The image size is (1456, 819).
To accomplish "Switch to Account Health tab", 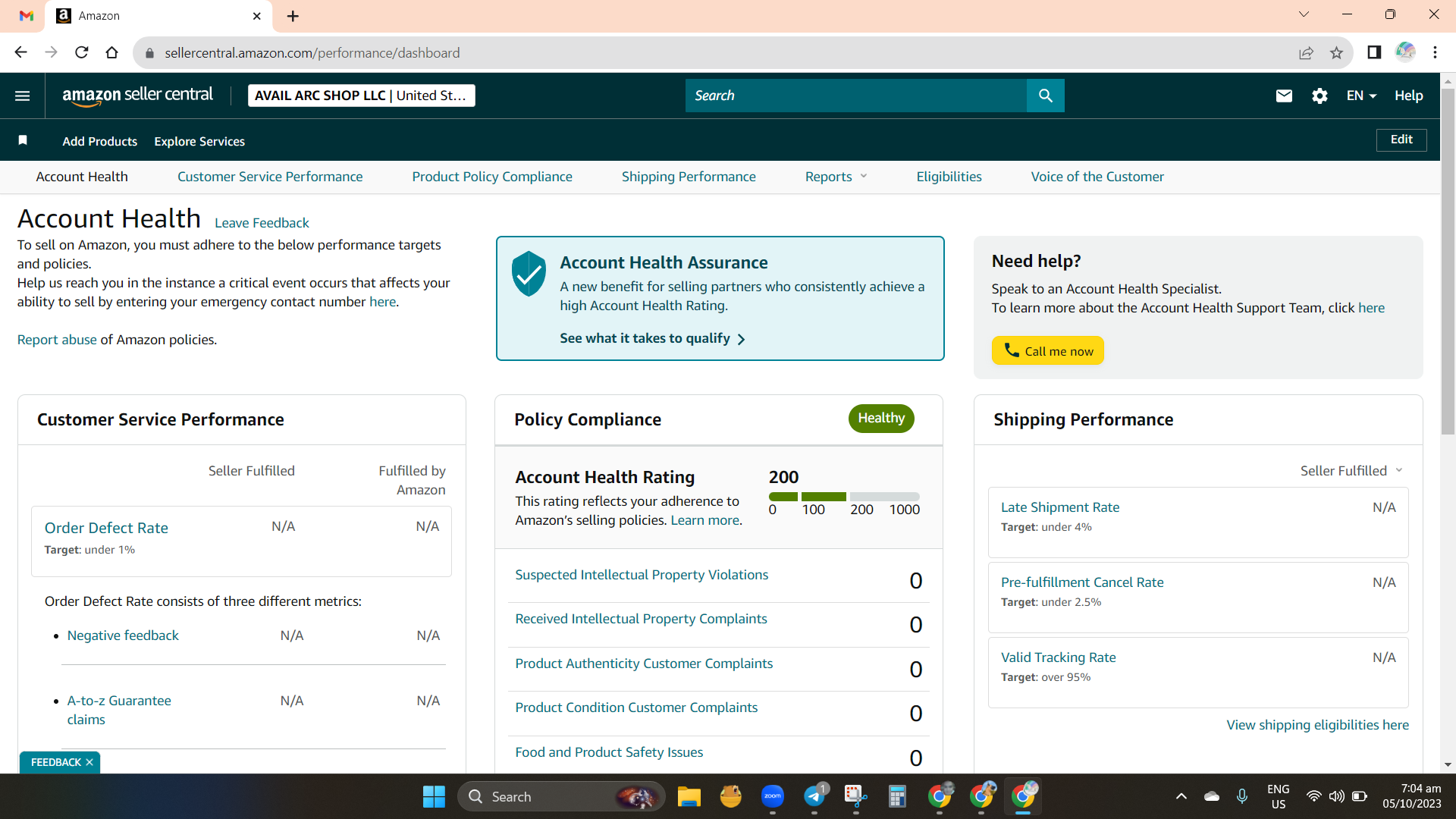I will pyautogui.click(x=82, y=177).
